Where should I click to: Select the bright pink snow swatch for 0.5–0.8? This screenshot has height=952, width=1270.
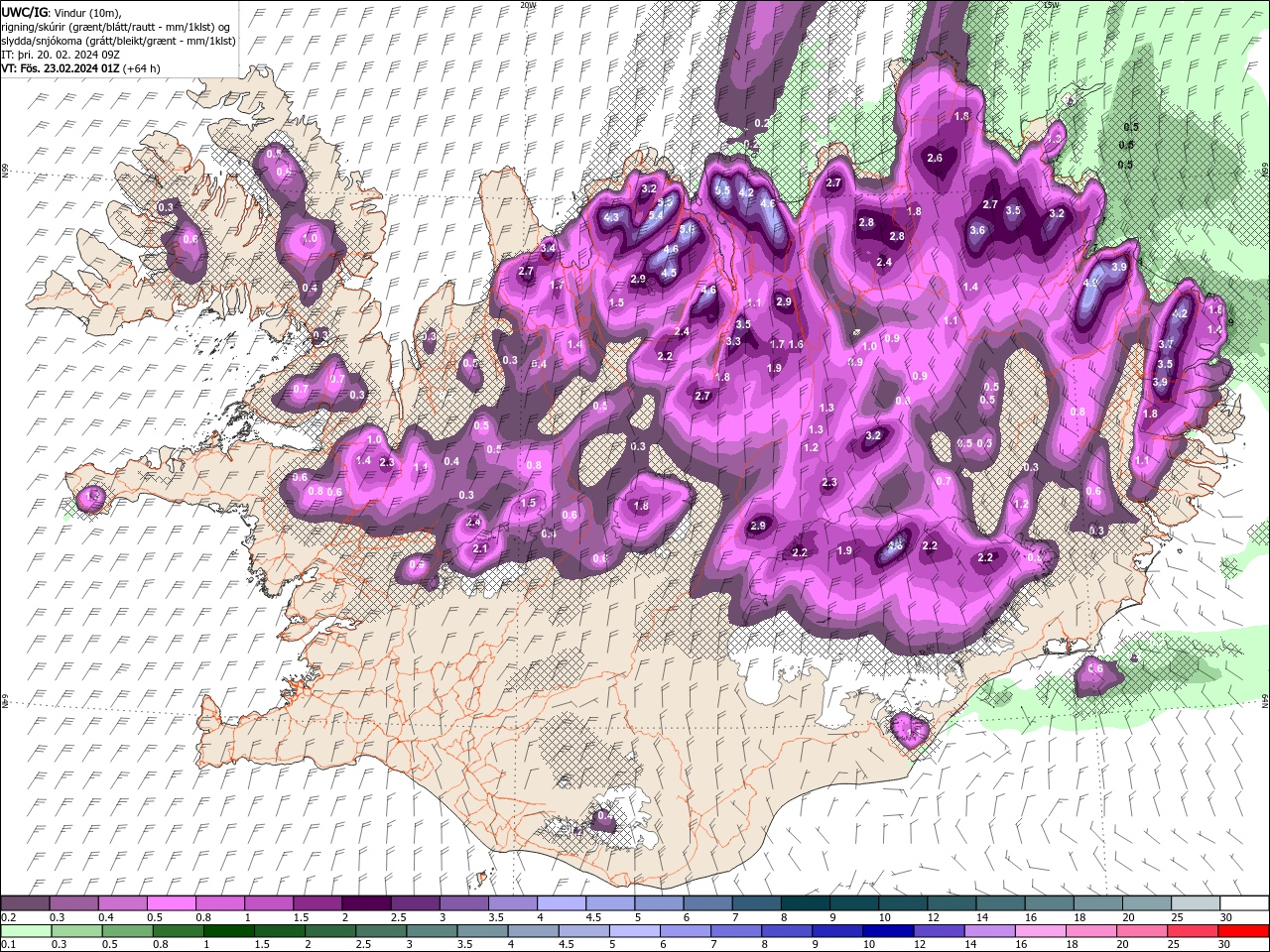pyautogui.click(x=171, y=903)
